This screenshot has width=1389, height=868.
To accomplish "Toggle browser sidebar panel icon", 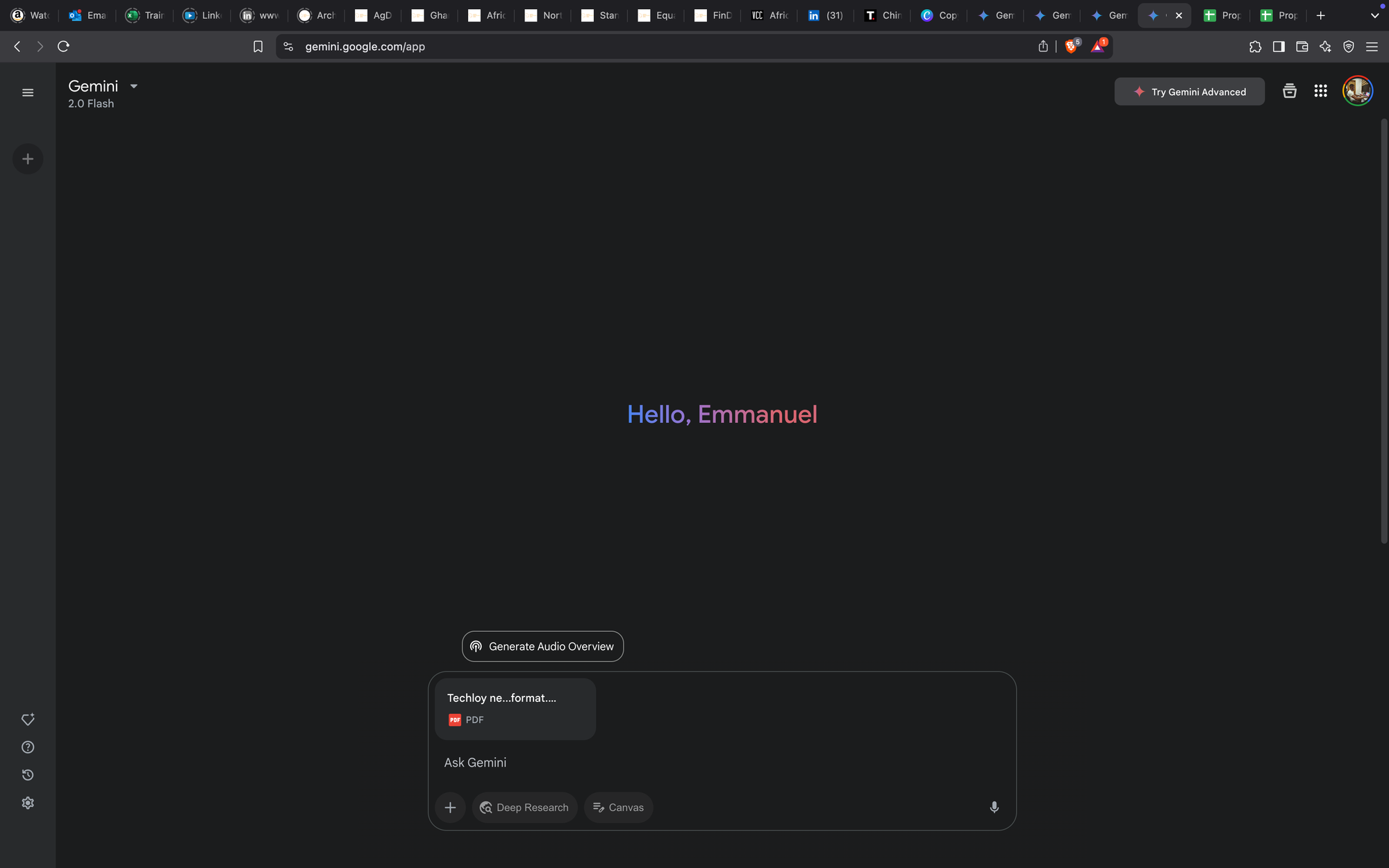I will [x=1279, y=47].
